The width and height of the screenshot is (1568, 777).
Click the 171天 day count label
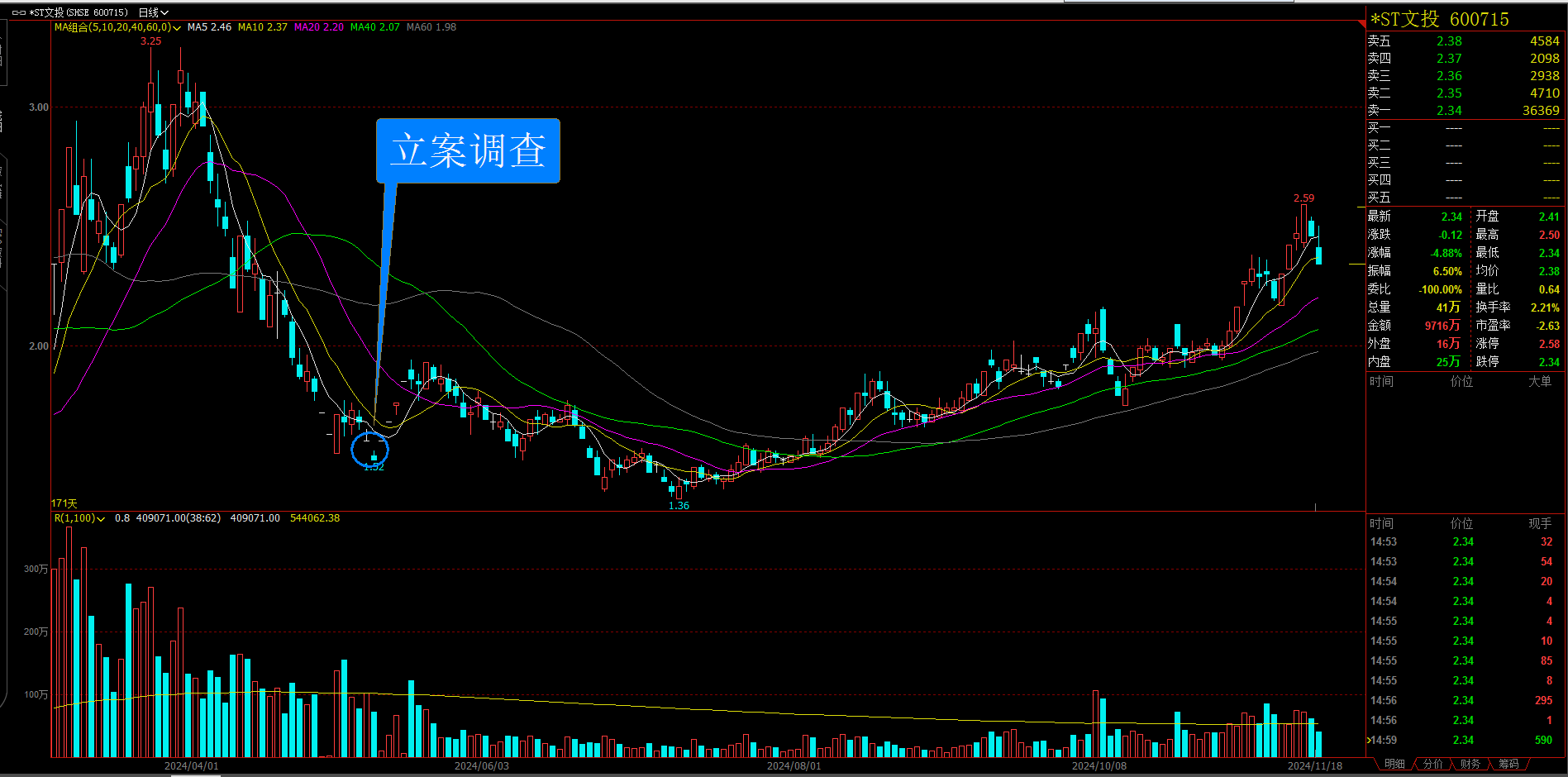[64, 503]
